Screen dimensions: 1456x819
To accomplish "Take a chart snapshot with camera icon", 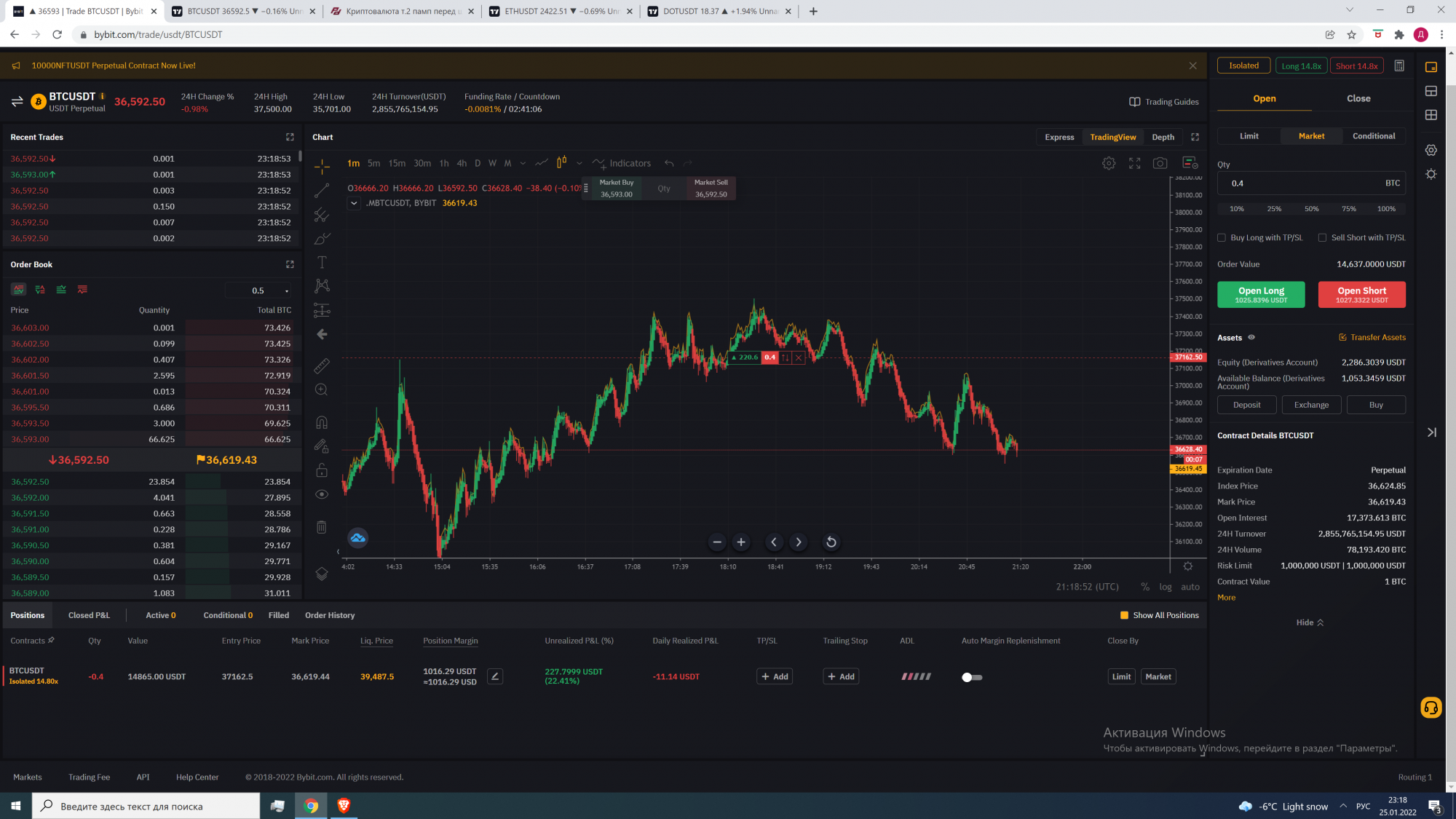I will (1160, 163).
